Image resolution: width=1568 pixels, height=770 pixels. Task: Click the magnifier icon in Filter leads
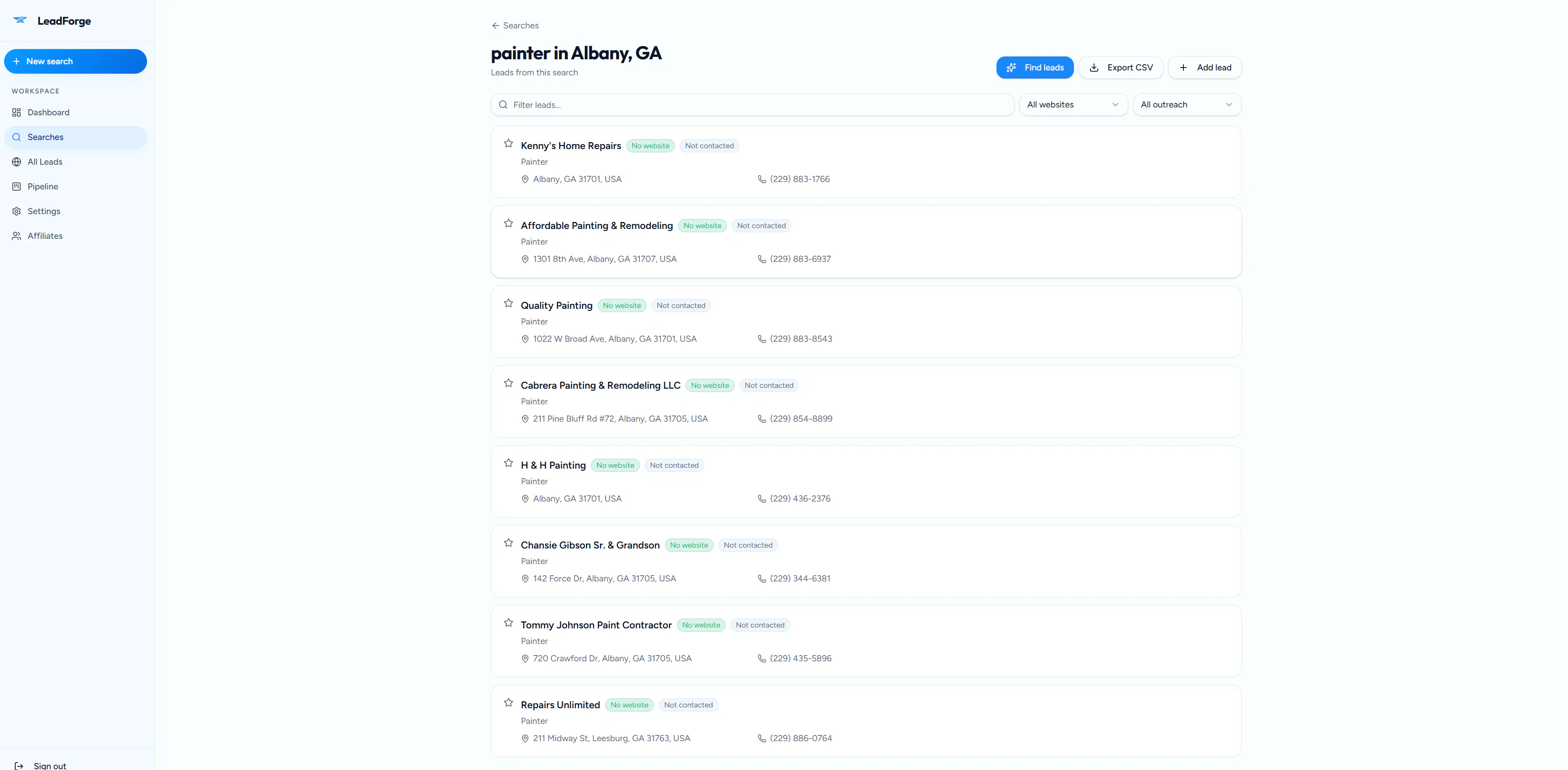click(x=504, y=105)
